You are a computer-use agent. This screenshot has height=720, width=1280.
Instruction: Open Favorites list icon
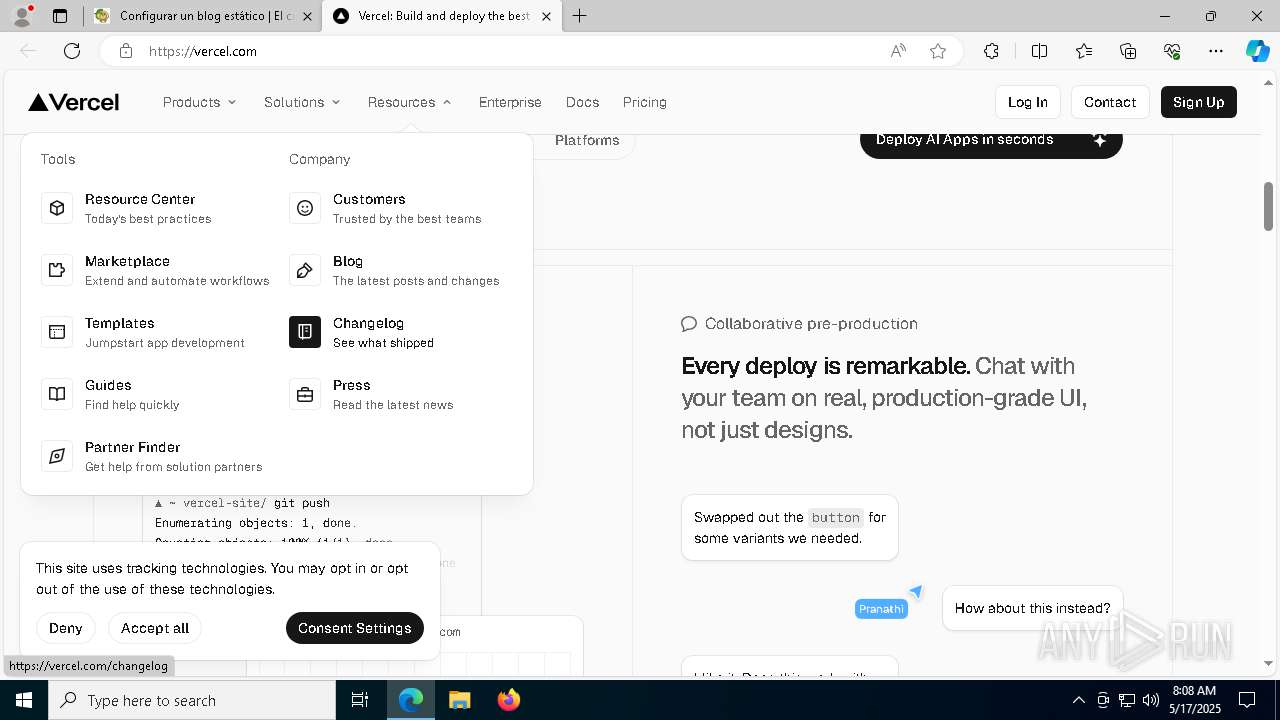pos(1084,51)
